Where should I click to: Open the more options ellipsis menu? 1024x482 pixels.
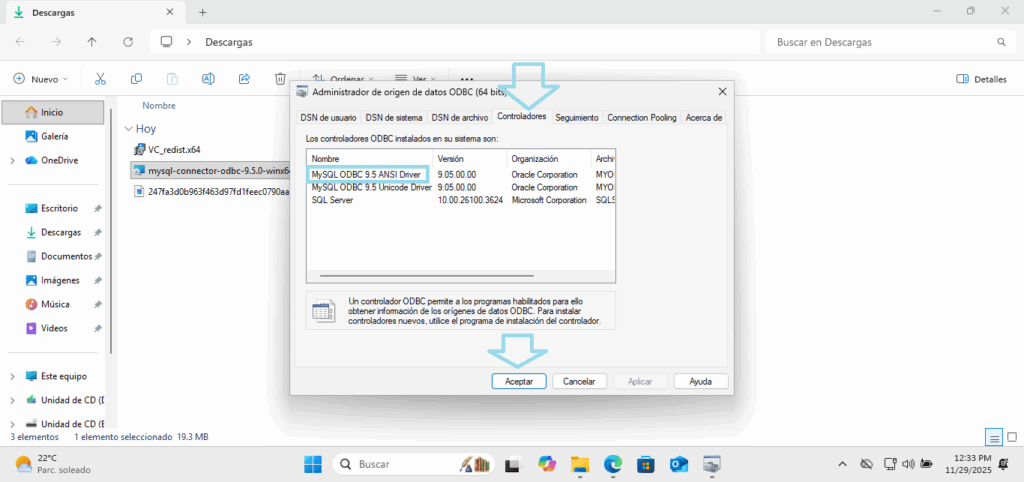466,79
